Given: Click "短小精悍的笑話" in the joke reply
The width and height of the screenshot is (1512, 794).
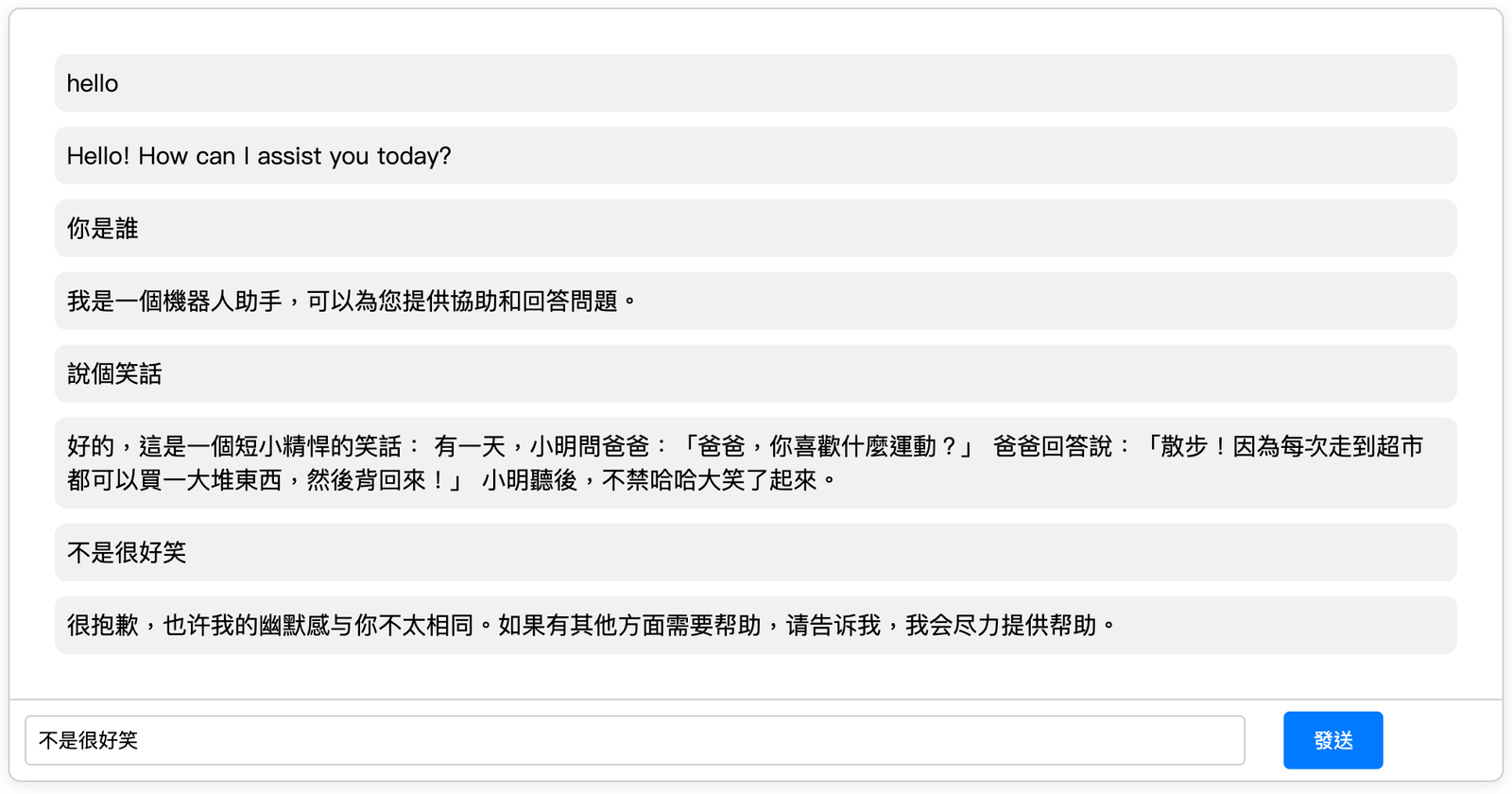Looking at the screenshot, I should [317, 446].
